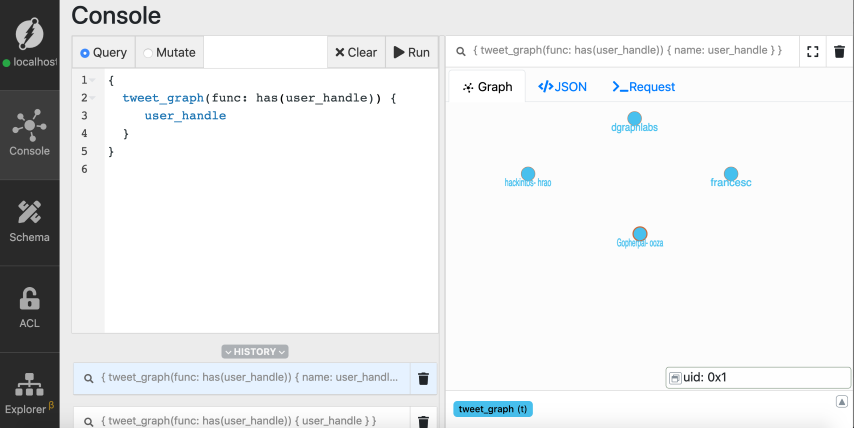Open the Console sidebar section
This screenshot has height=428, width=854.
coord(29,133)
